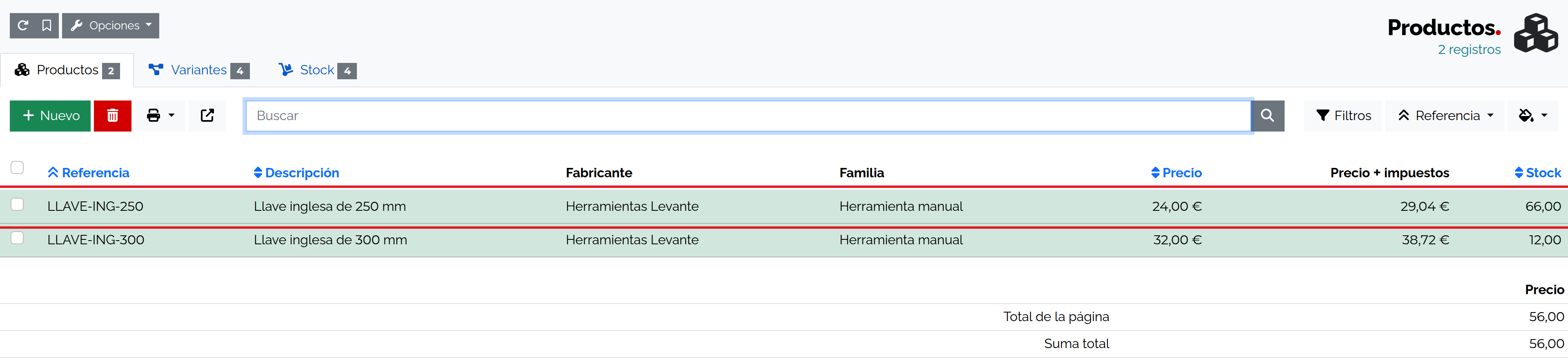Image resolution: width=1568 pixels, height=364 pixels.
Task: Click the 38,72 € price with taxes
Action: 1425,240
